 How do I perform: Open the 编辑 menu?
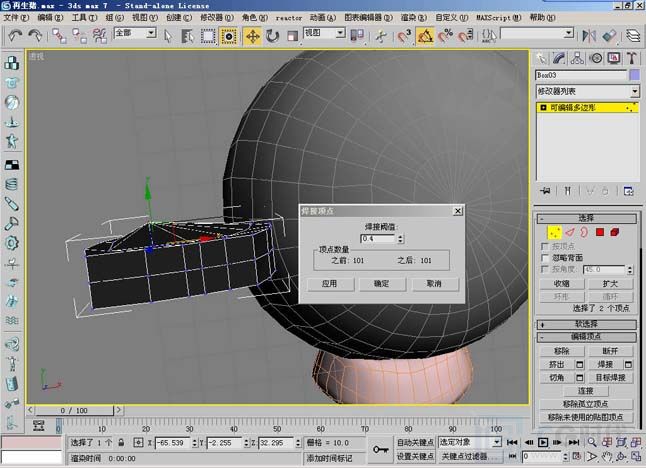(50, 17)
